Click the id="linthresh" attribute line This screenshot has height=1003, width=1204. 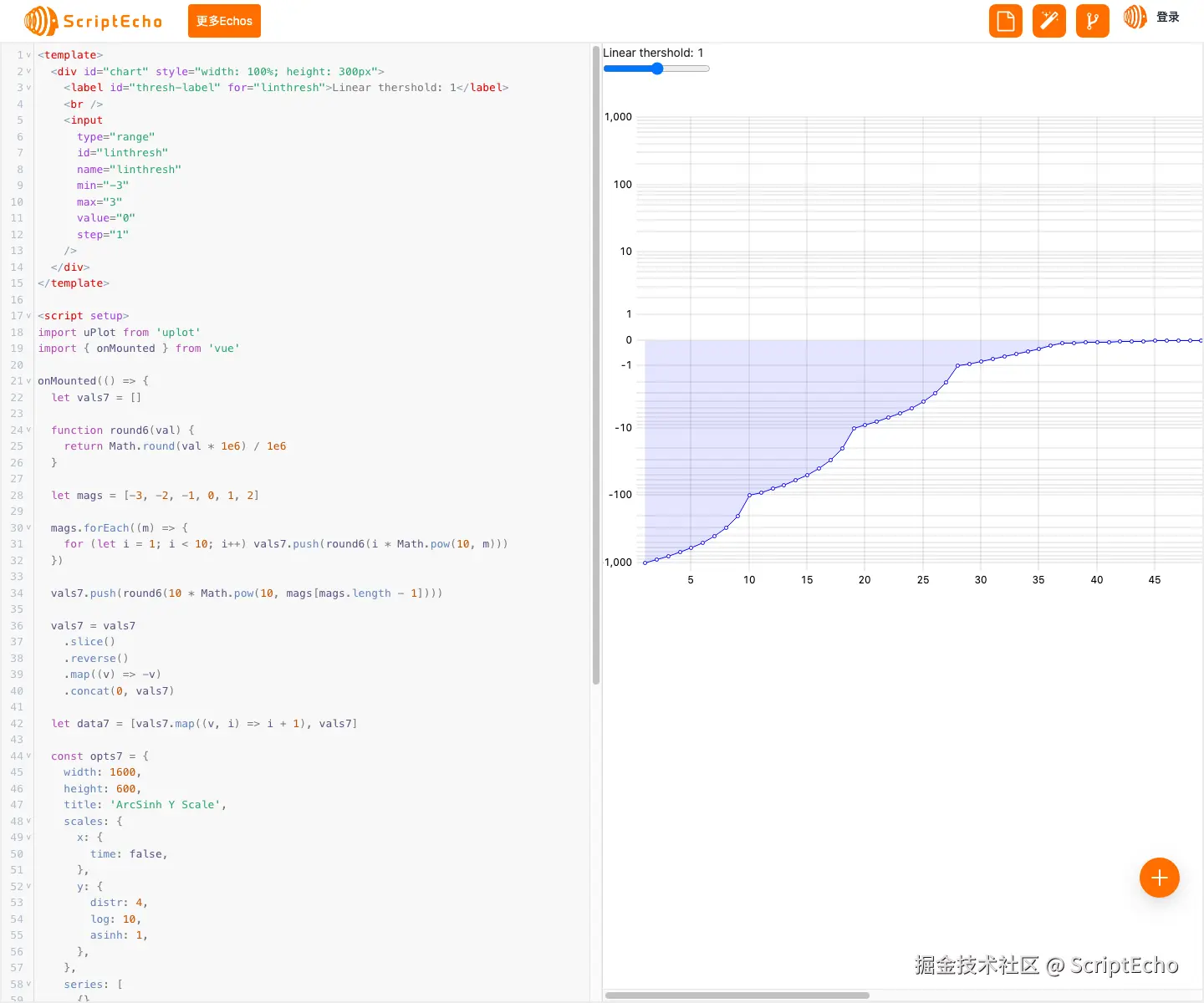pos(123,153)
